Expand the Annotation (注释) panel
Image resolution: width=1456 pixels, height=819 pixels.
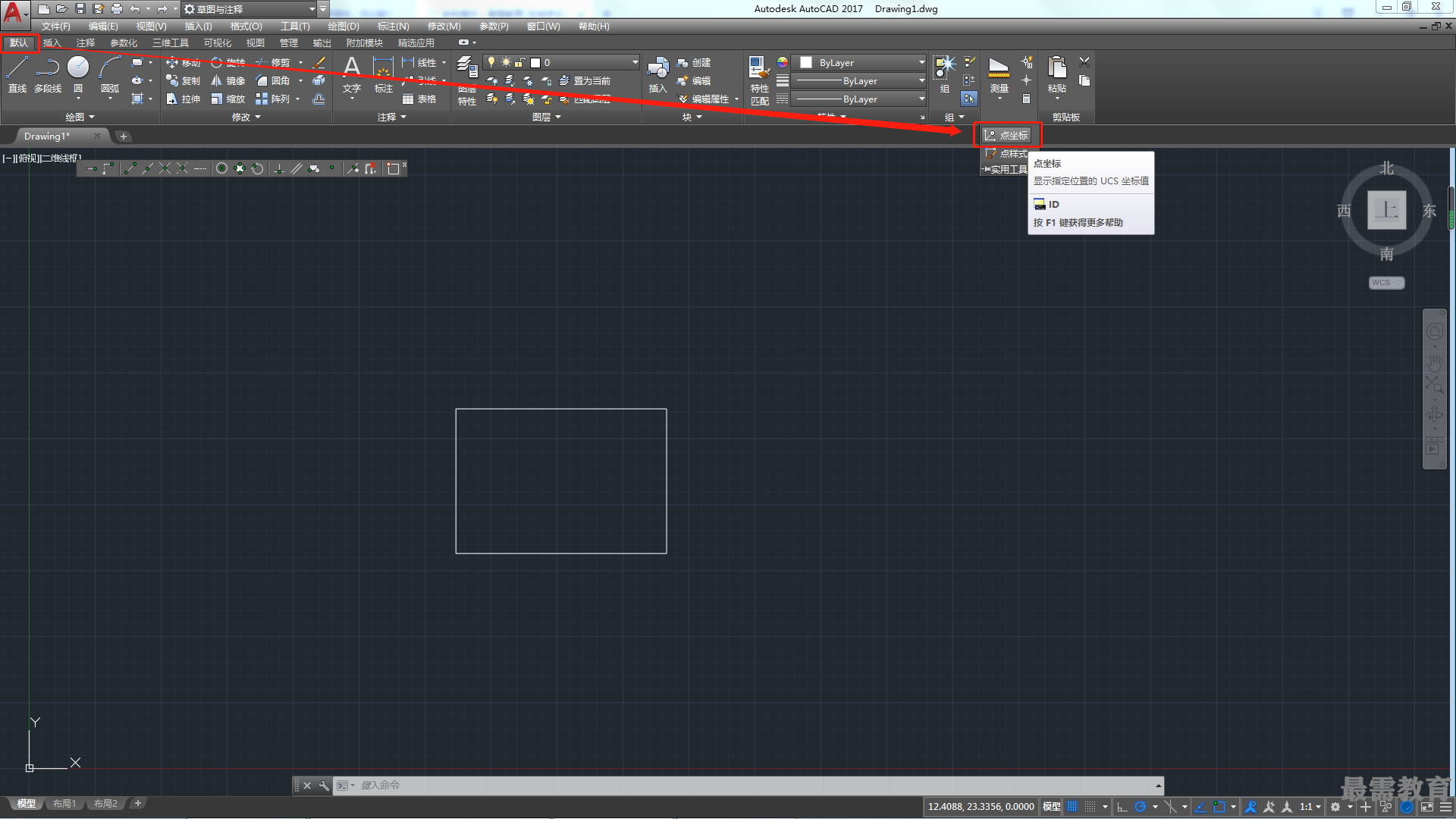point(392,117)
